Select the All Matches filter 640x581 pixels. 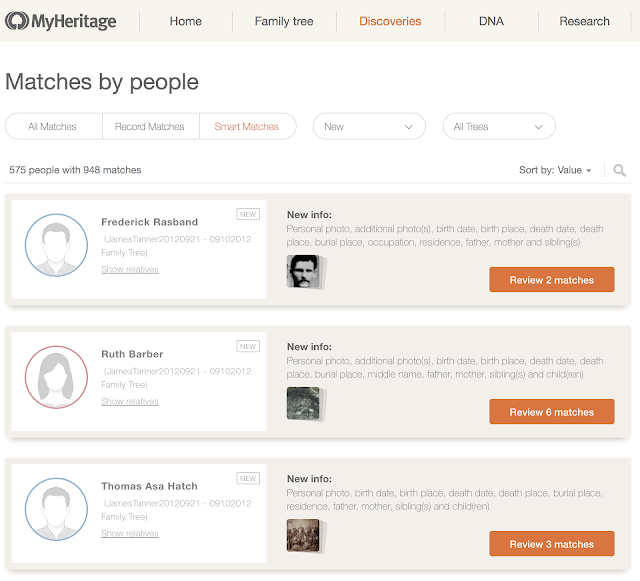pos(53,127)
